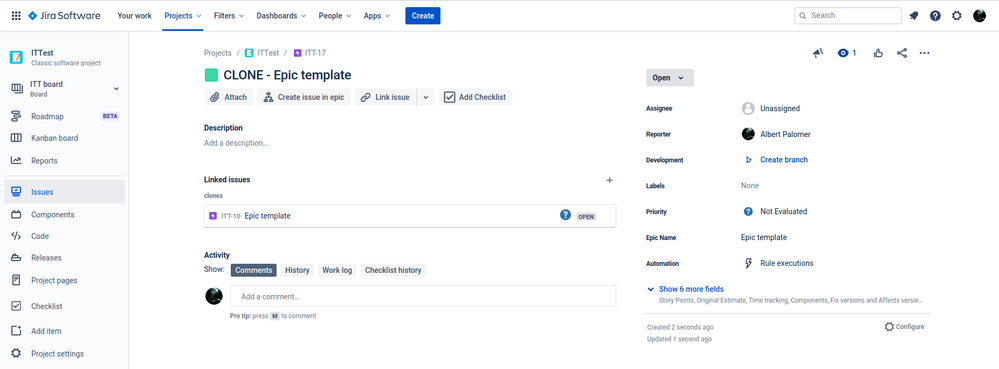Open the Apps dropdown menu

point(377,16)
